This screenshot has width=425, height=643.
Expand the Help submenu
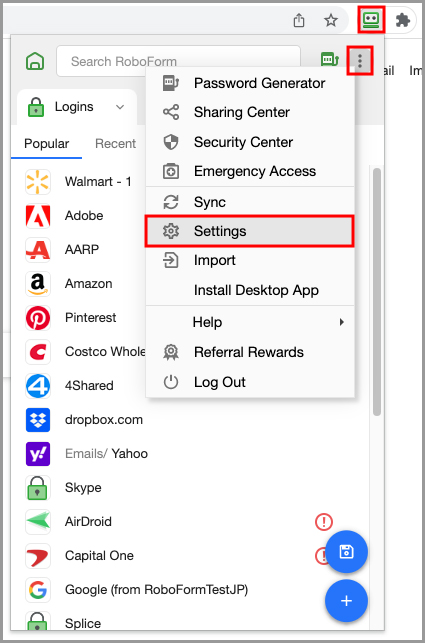[x=250, y=322]
